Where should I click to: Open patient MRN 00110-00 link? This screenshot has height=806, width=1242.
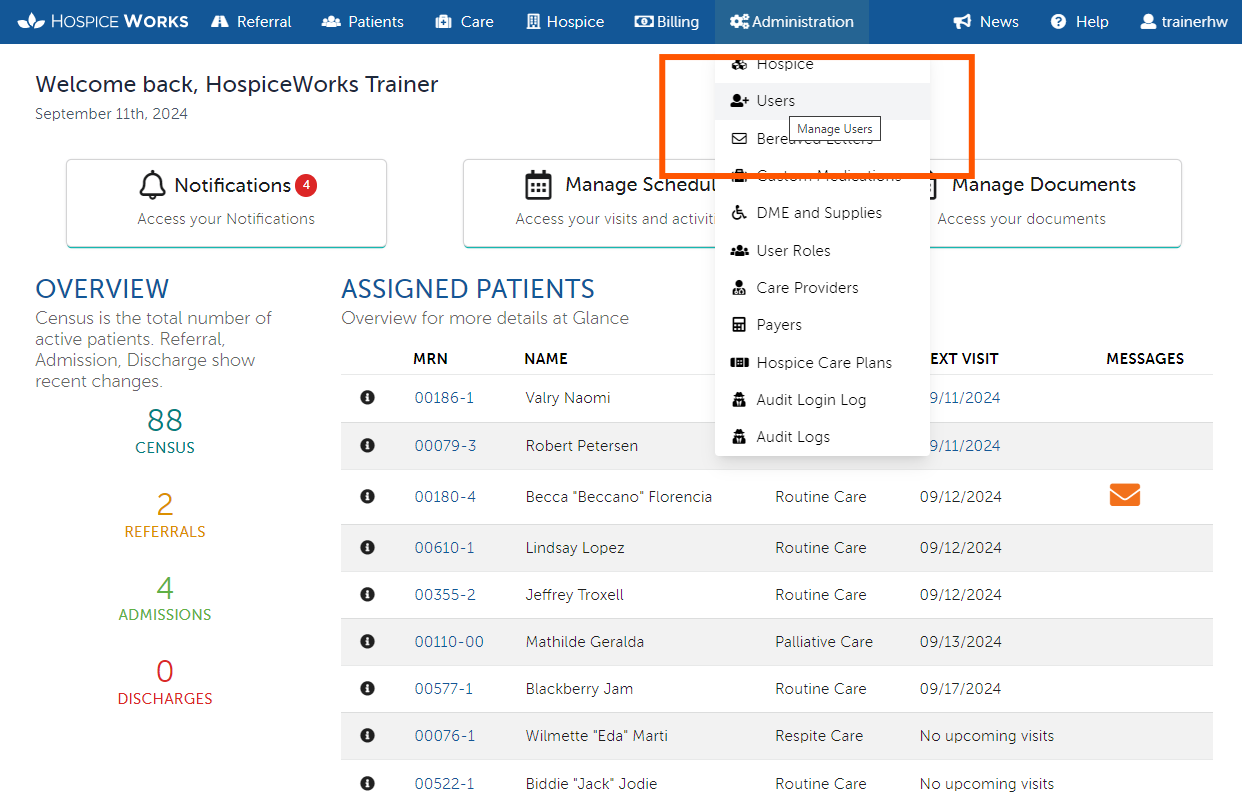tap(449, 642)
